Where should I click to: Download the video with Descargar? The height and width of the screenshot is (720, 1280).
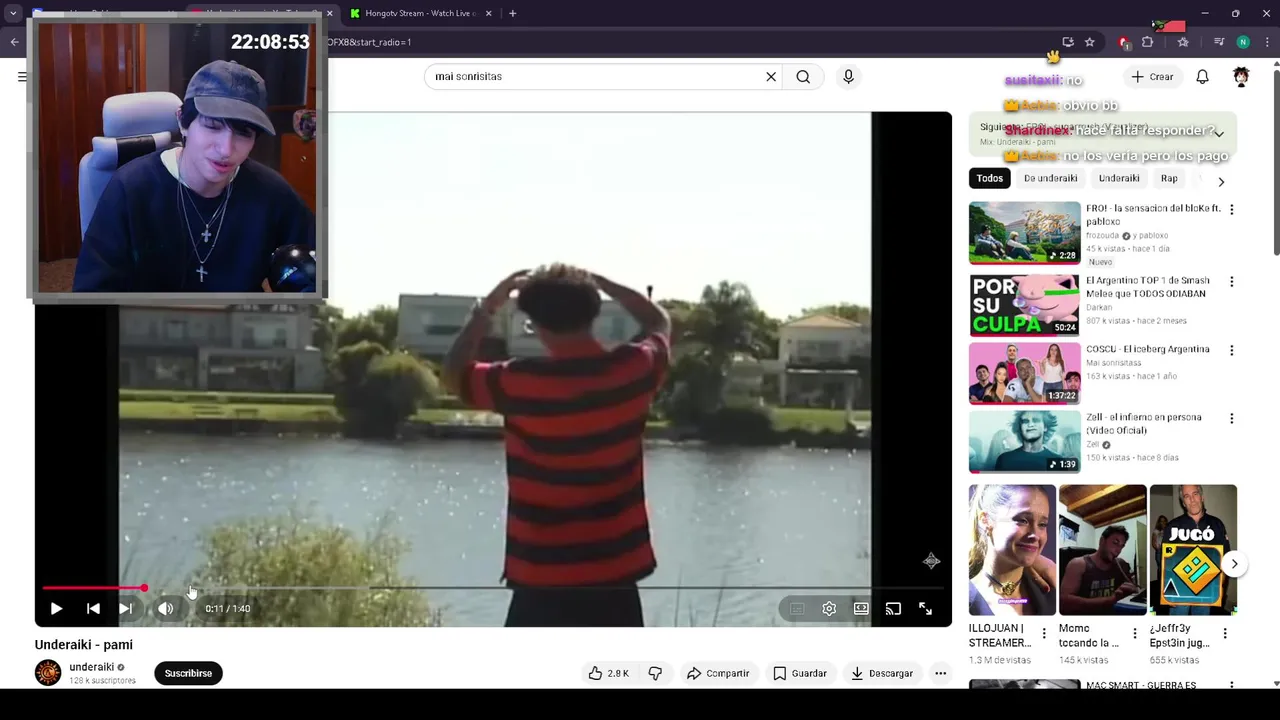pos(882,673)
